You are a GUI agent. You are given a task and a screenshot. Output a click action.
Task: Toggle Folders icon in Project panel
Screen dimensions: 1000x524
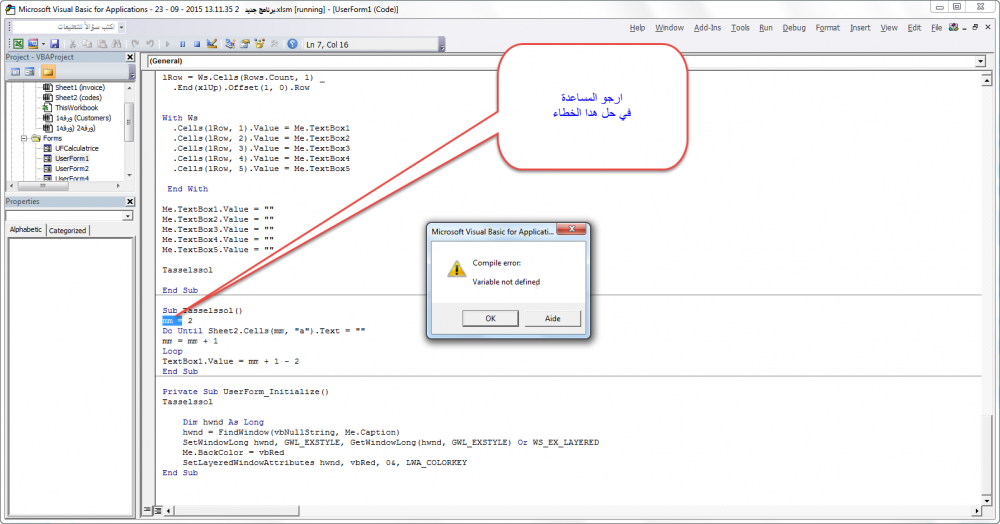(x=48, y=72)
